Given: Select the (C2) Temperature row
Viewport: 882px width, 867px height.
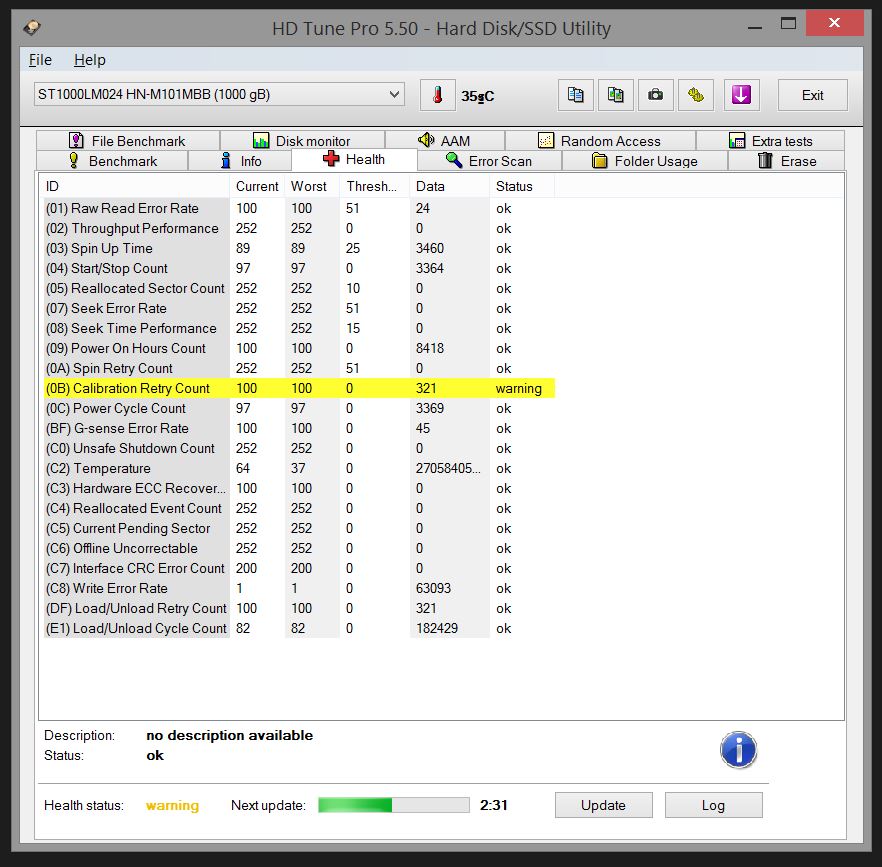Looking at the screenshot, I should 299,468.
